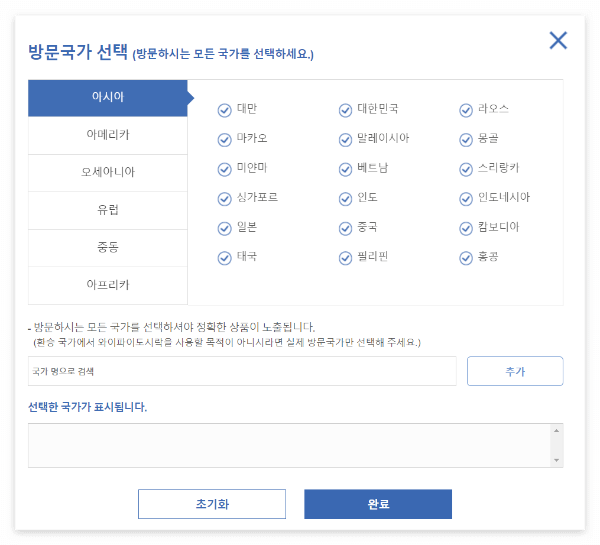Click the 초기화 reset button
This screenshot has height=545, width=600.
coord(212,504)
